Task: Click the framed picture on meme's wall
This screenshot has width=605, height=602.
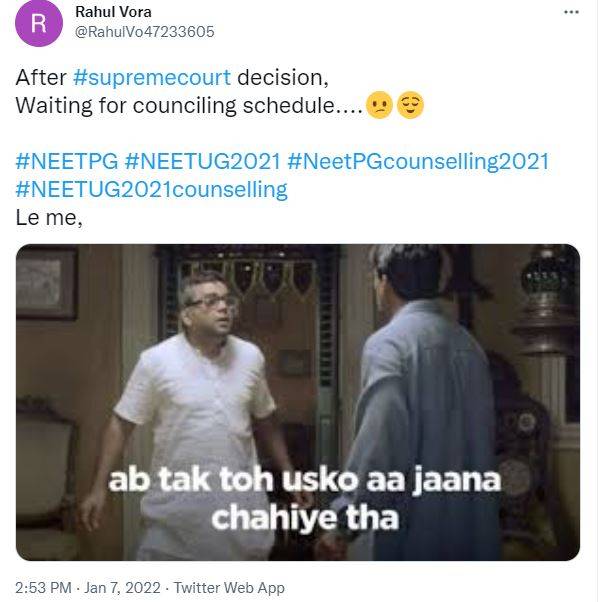Action: (x=46, y=283)
